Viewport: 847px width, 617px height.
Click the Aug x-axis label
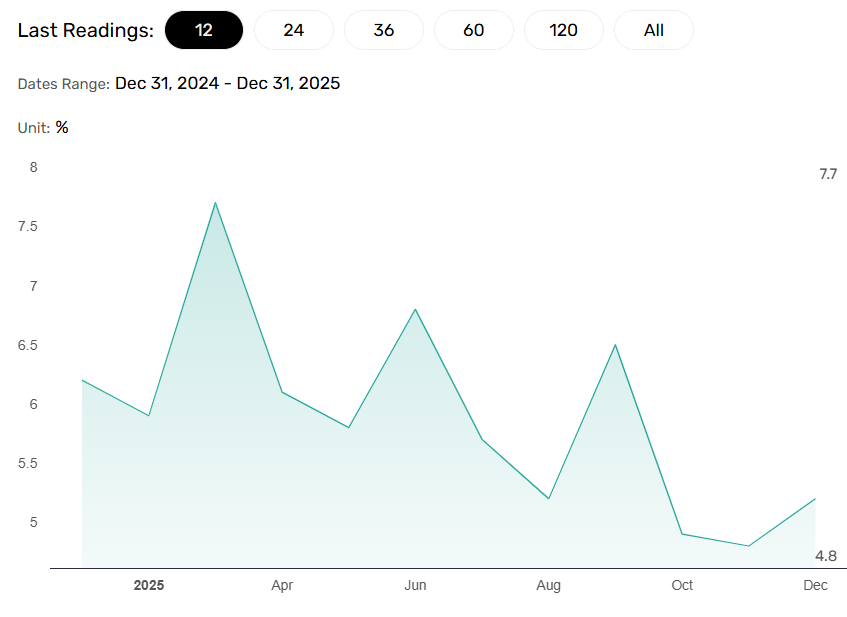548,586
